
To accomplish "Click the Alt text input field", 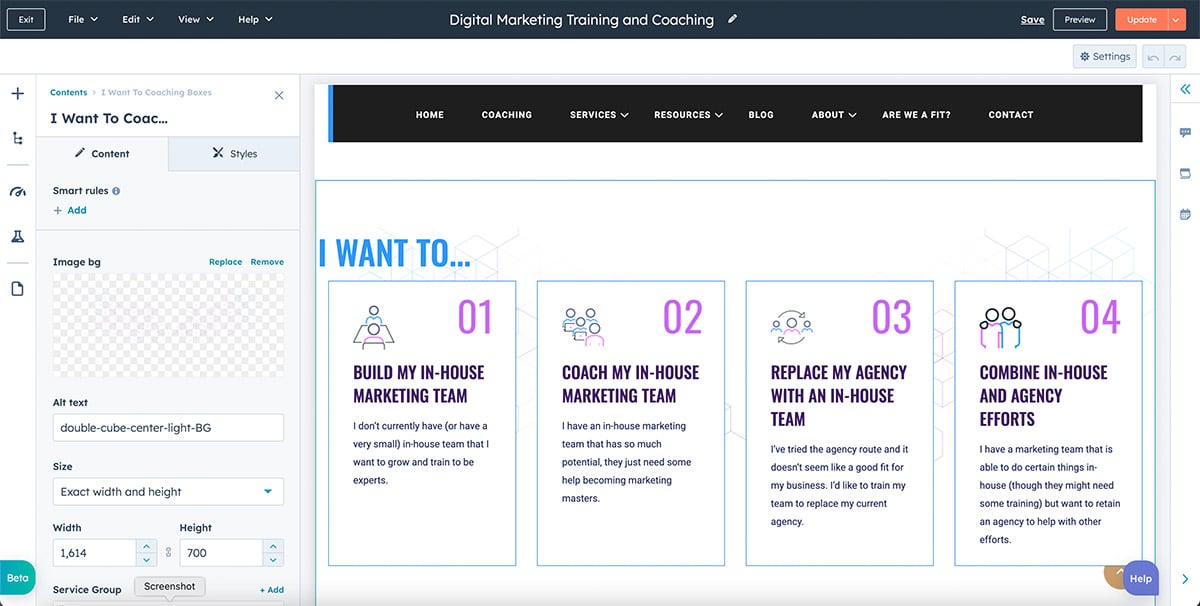I will coord(167,427).
